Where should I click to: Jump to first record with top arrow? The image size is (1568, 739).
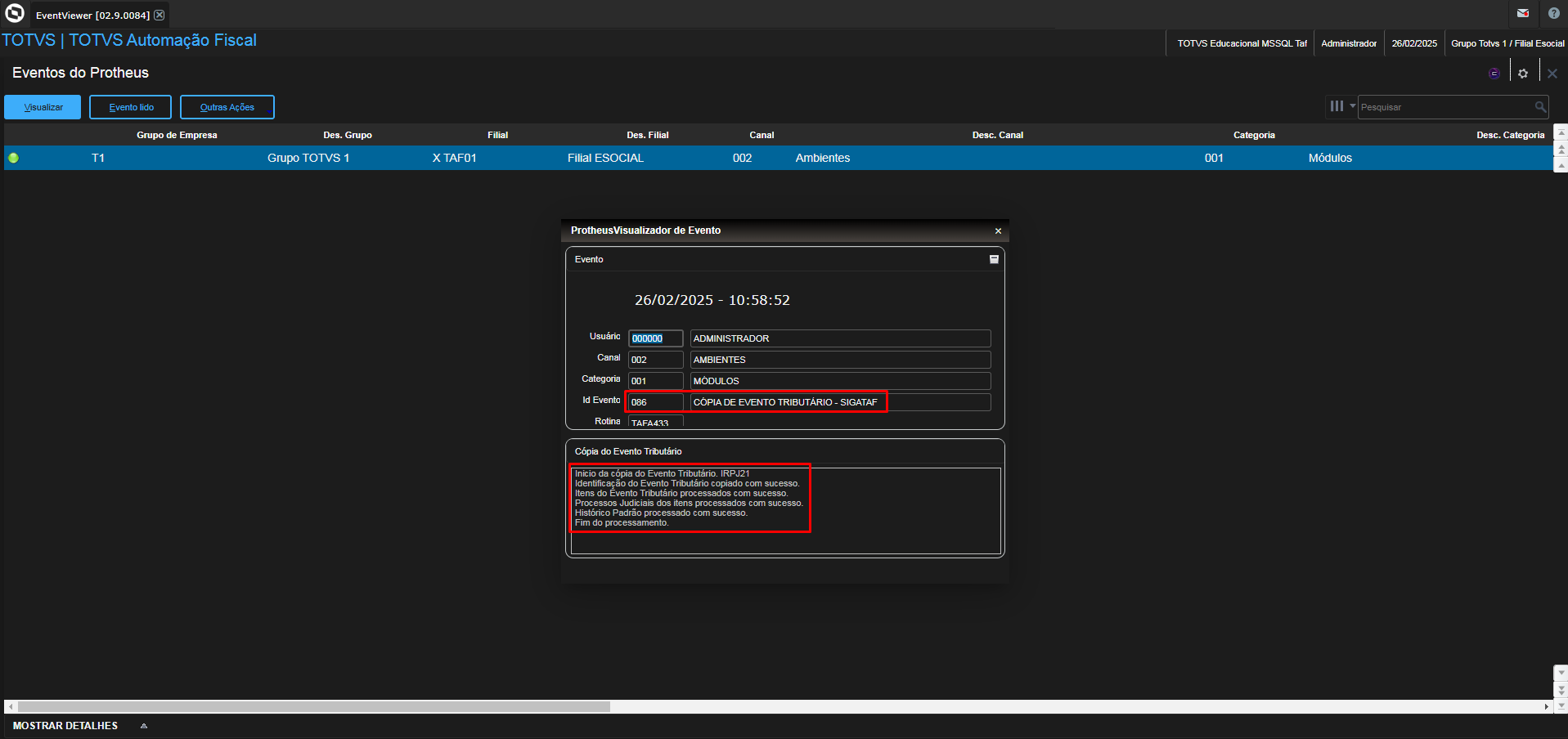(1561, 132)
